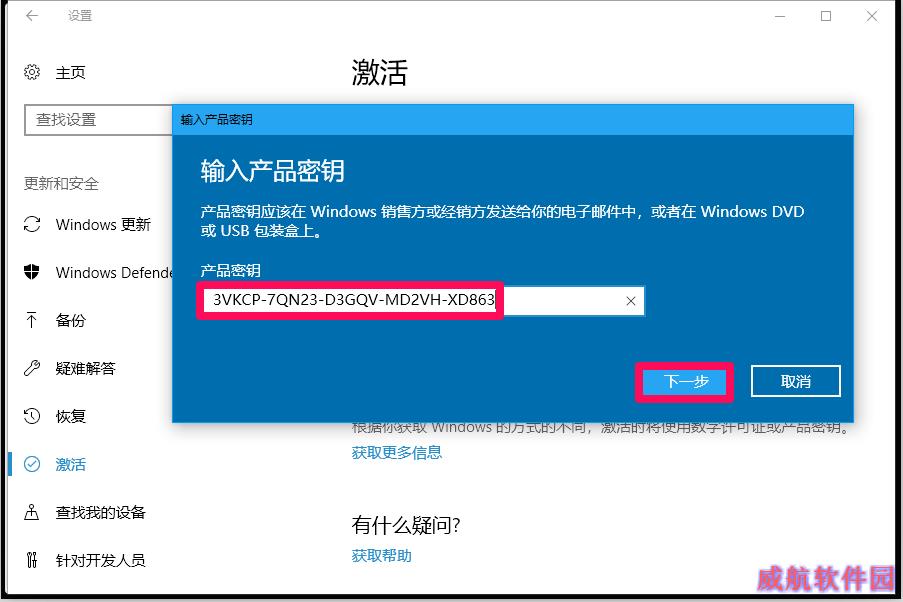Click inside the product key field
The image size is (903, 602).
(421, 301)
